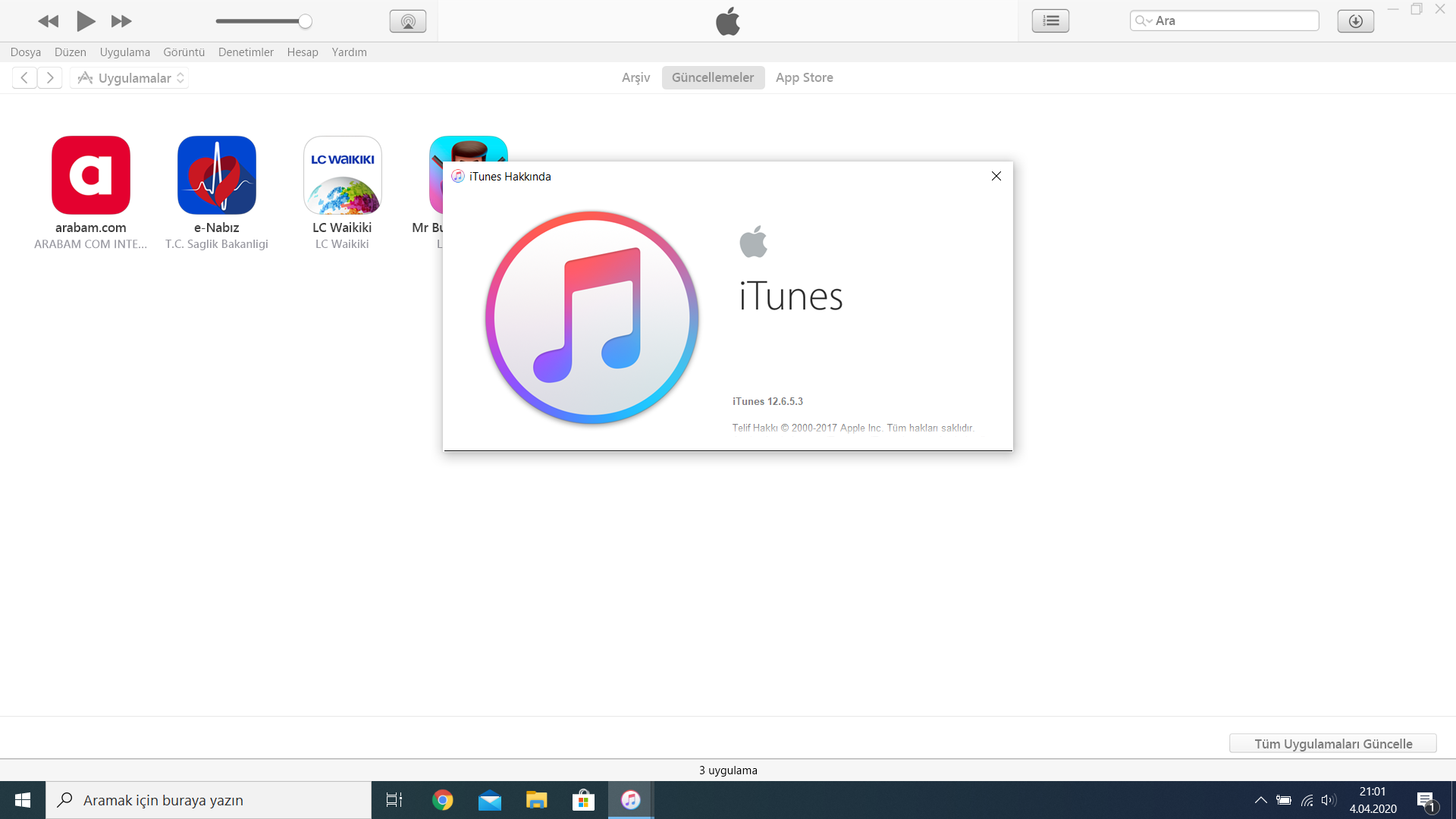Close the iTunes Hakkında dialog
The width and height of the screenshot is (1456, 819).
click(x=996, y=176)
